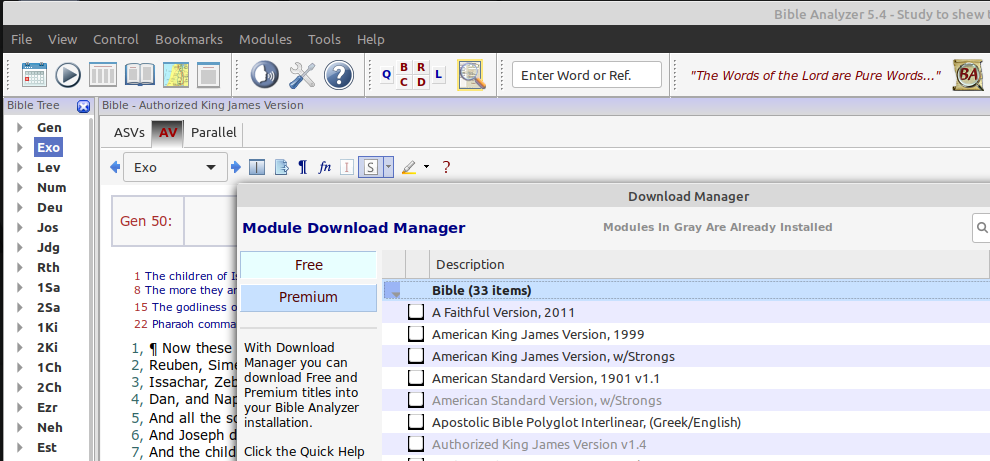
Task: Click the Q button in the toolbar
Action: point(386,75)
